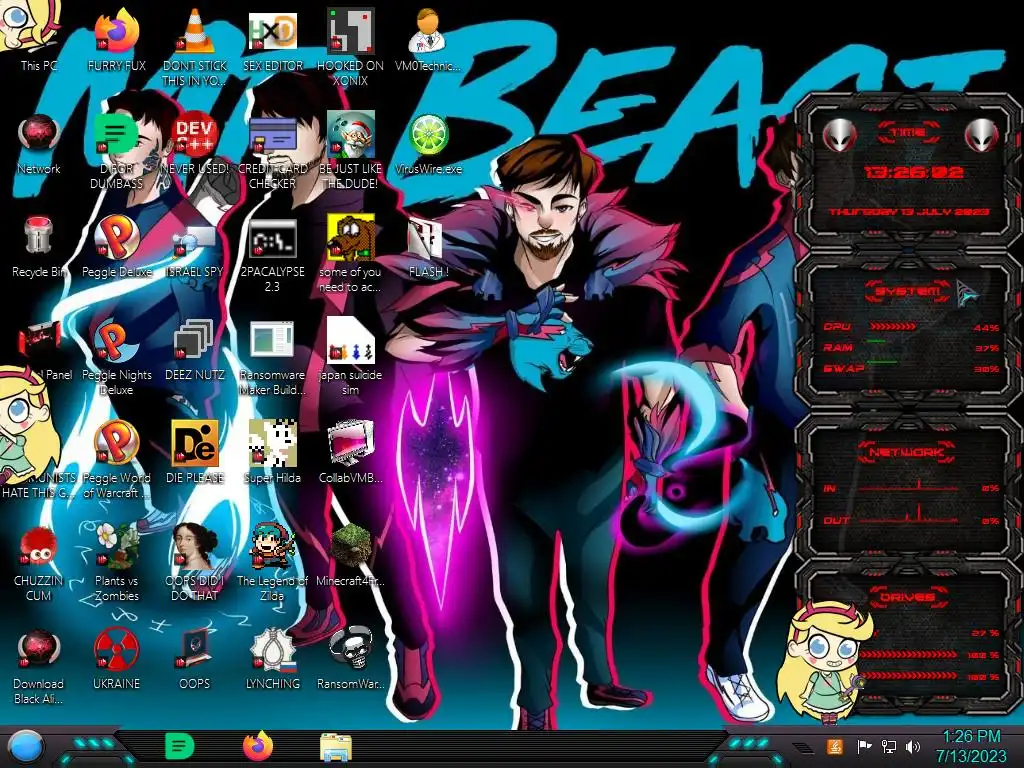Open Minecraft4Fr... grass block icon

(x=351, y=556)
